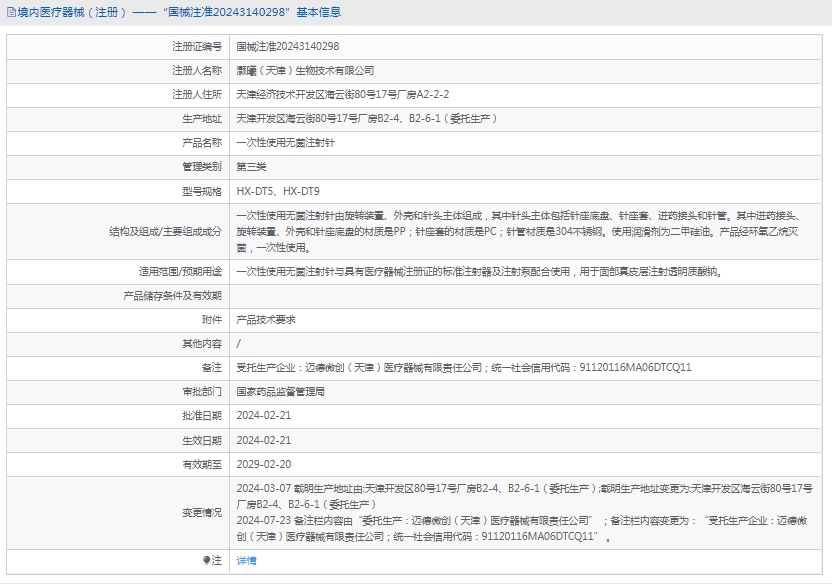Click the bulb icon beside 注 label

click(207, 561)
